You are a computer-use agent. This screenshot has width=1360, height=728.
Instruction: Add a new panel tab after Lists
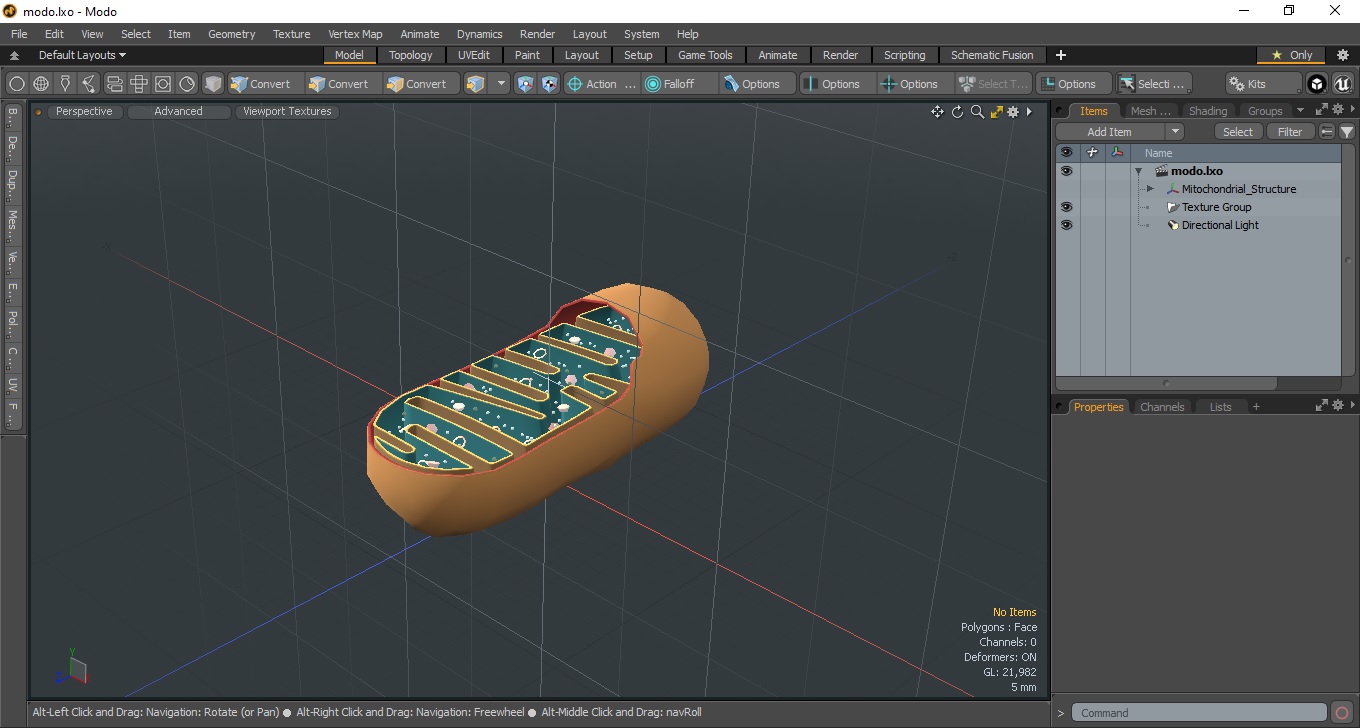1256,407
